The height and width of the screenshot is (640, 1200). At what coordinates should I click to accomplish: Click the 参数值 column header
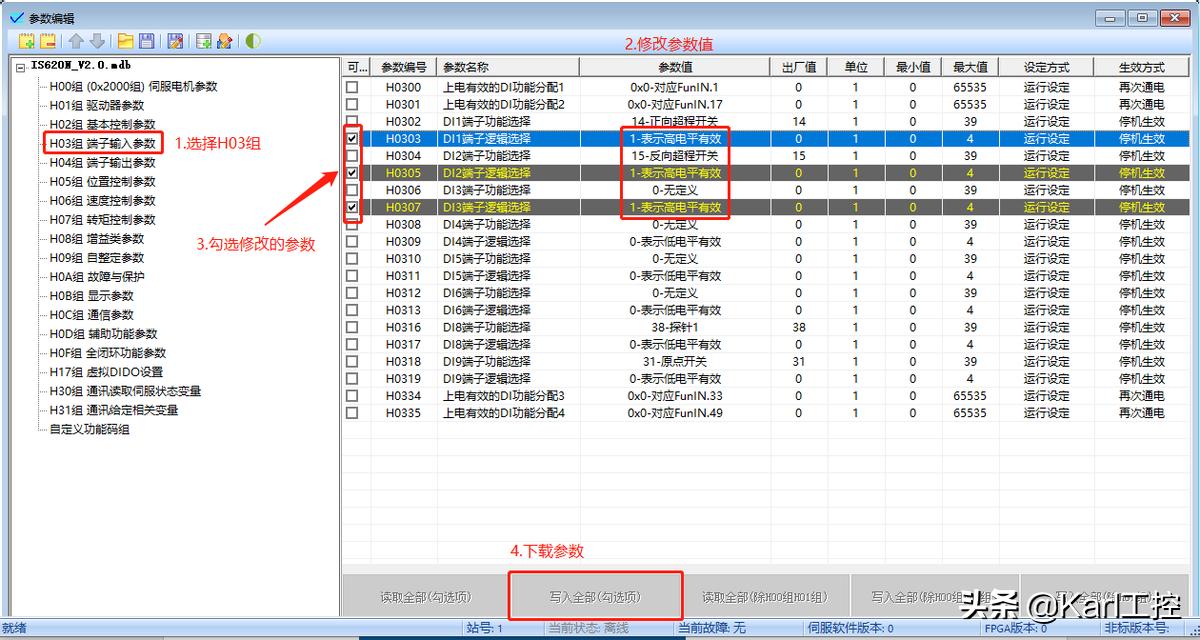click(x=675, y=67)
